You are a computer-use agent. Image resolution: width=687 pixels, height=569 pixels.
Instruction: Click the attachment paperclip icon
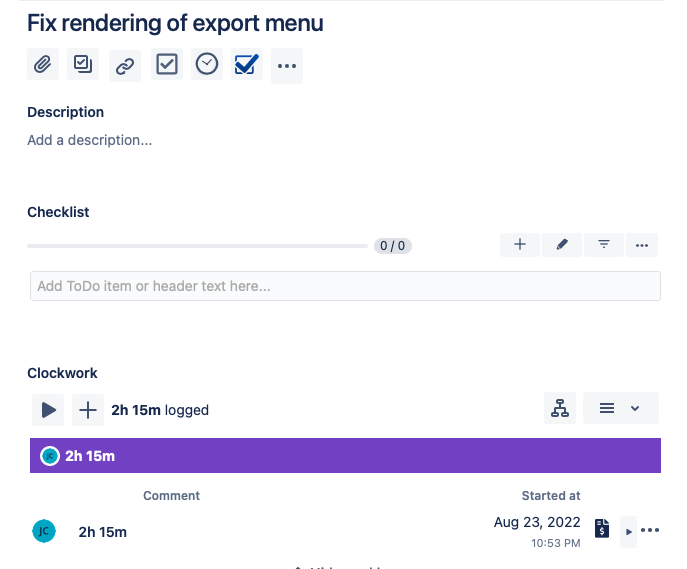click(x=43, y=66)
